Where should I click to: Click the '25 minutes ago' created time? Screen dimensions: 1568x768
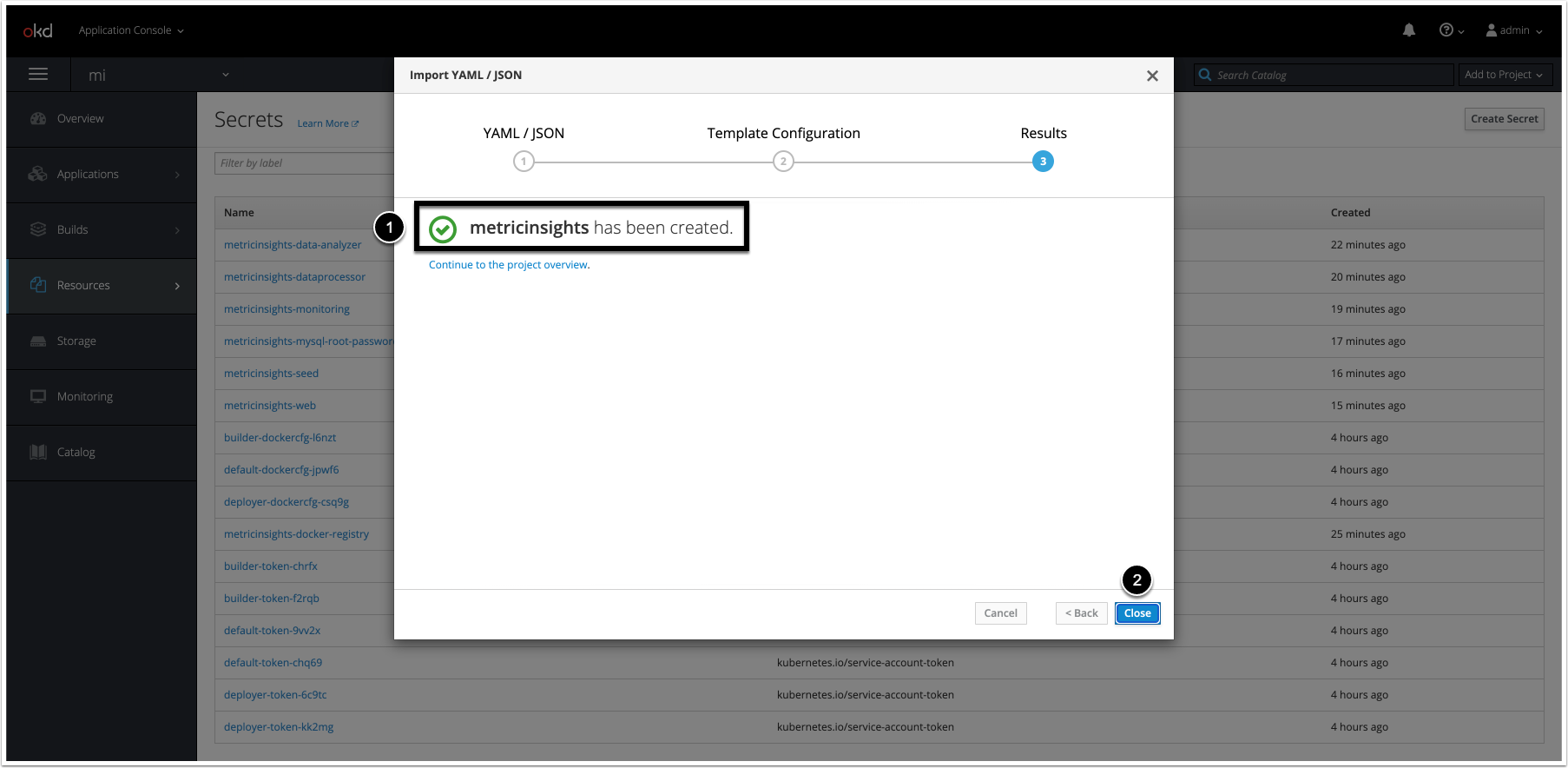point(1367,534)
